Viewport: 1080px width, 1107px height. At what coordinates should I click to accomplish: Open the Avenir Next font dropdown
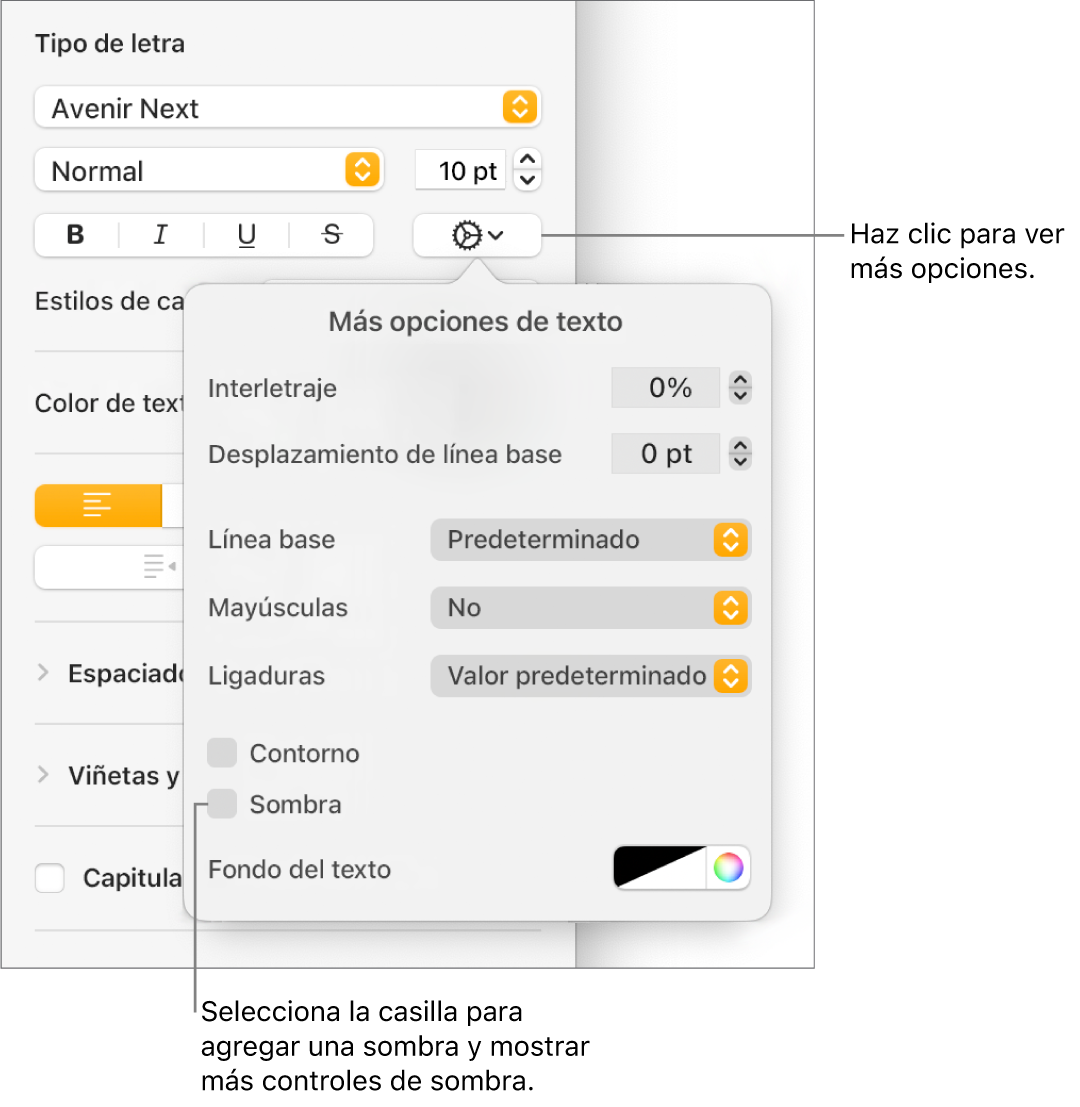tap(288, 108)
